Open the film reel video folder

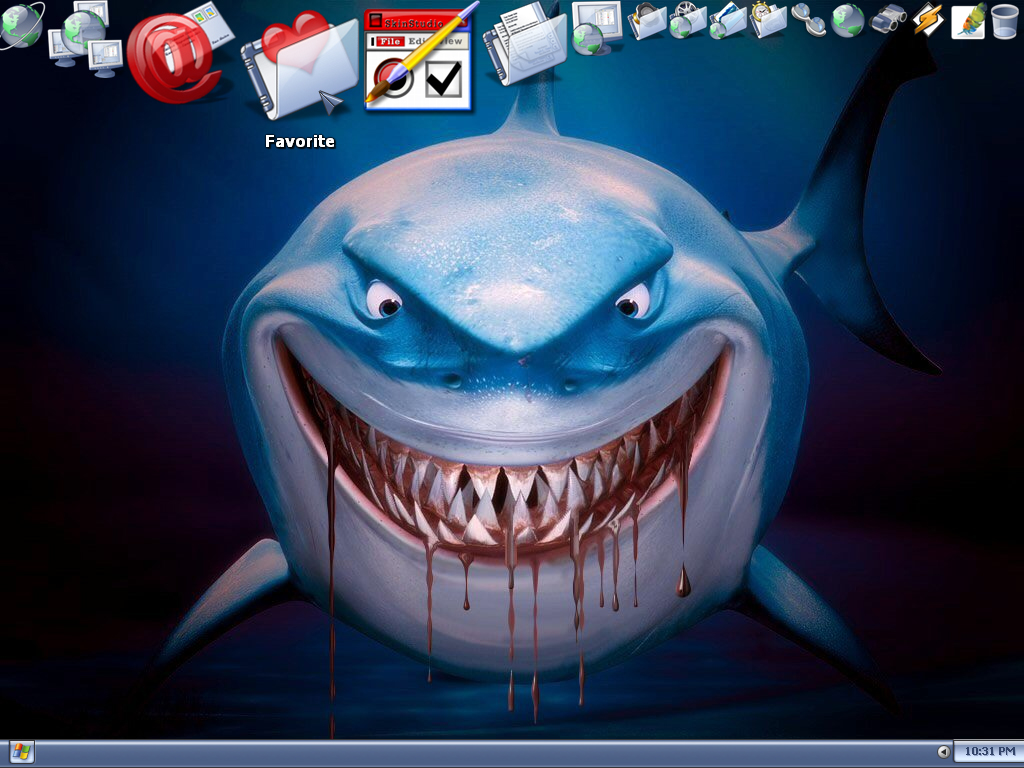pyautogui.click(x=688, y=20)
